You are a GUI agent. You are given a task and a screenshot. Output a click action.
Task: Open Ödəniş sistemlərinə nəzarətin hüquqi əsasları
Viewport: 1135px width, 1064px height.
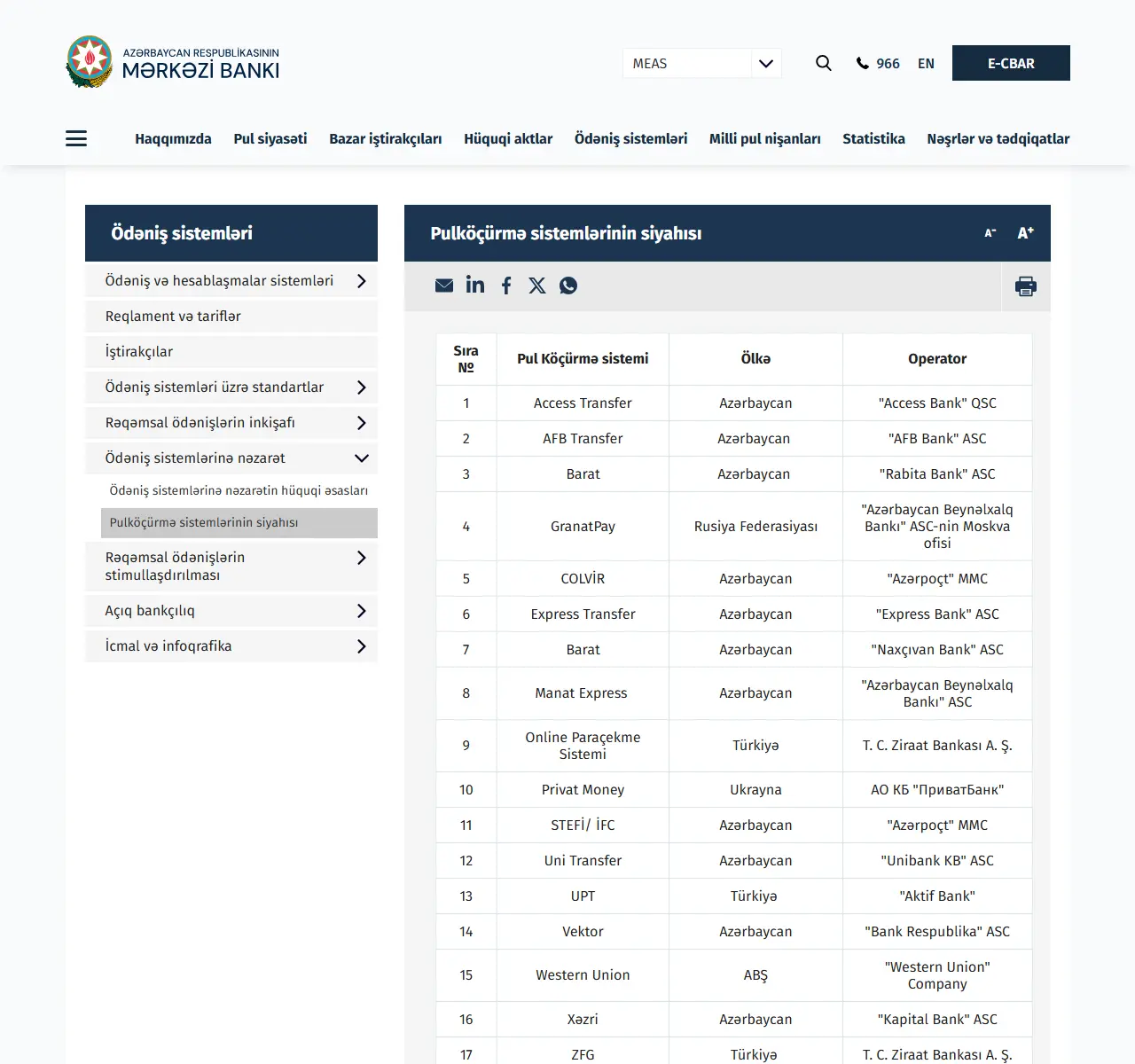[x=239, y=490]
